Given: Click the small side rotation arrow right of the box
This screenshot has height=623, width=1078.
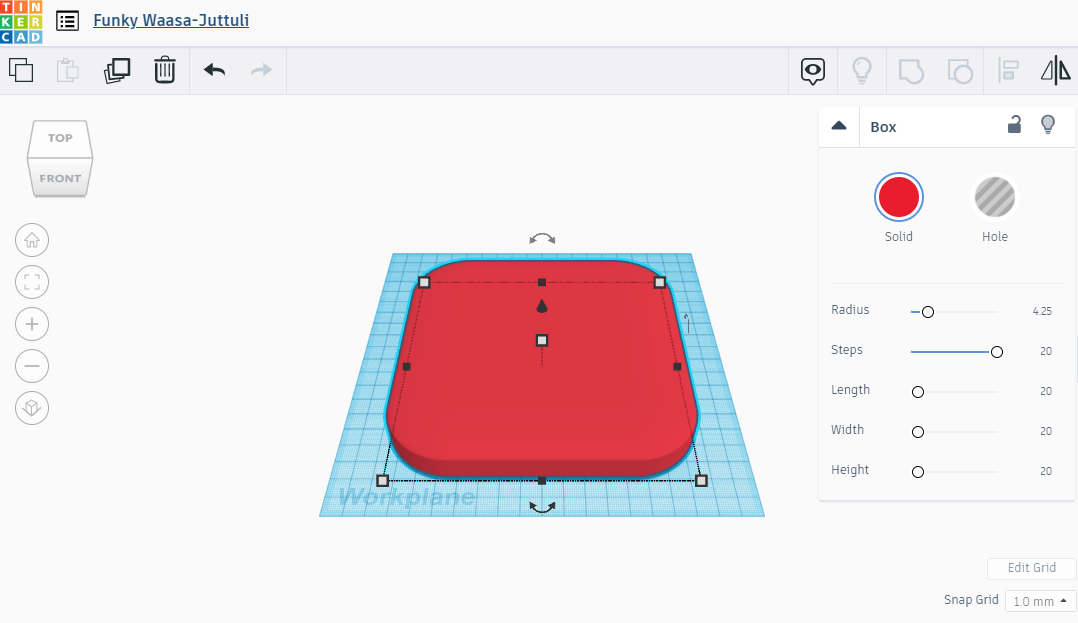Looking at the screenshot, I should pyautogui.click(x=687, y=323).
